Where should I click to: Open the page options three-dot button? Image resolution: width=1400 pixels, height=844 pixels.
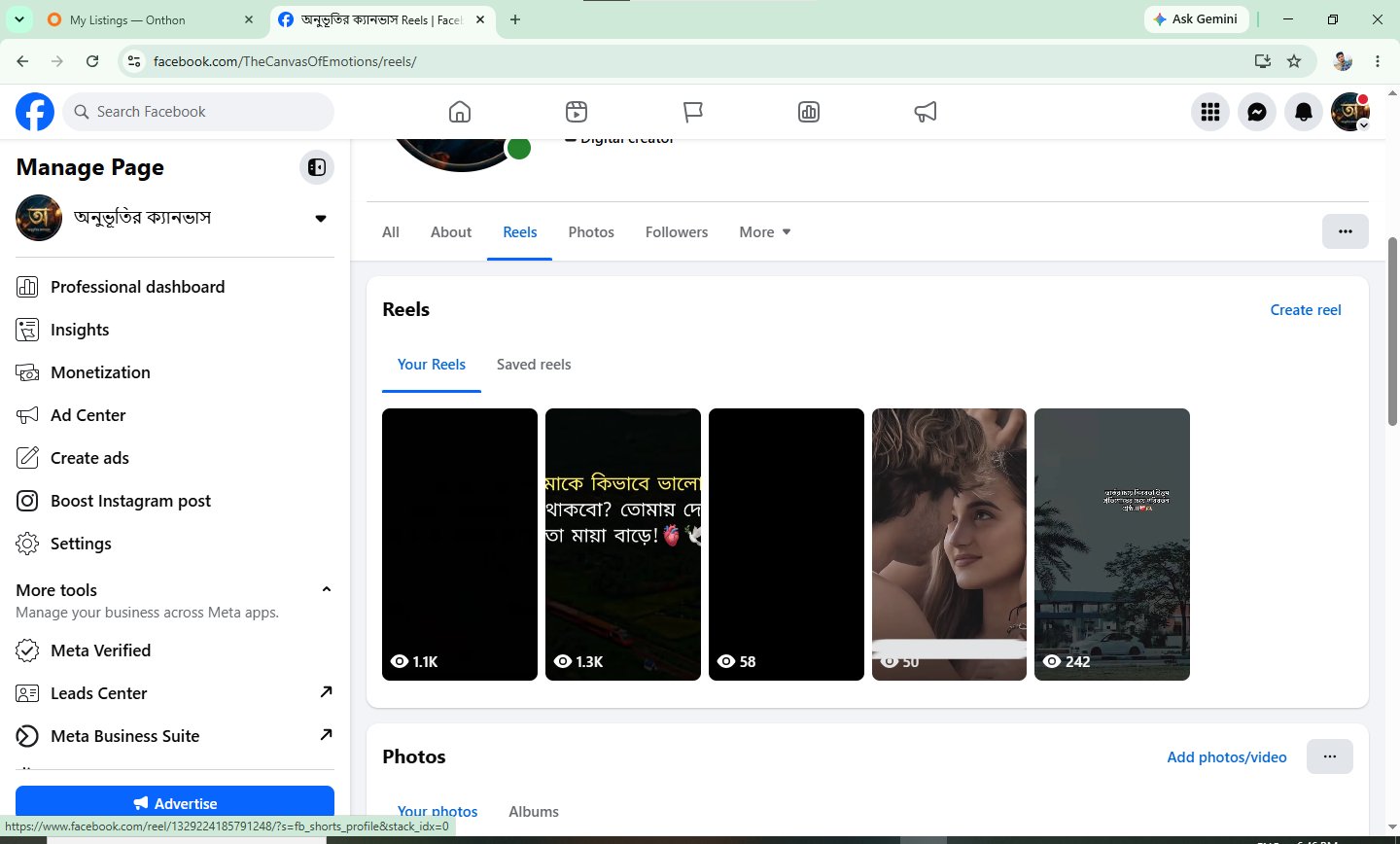(x=1346, y=231)
